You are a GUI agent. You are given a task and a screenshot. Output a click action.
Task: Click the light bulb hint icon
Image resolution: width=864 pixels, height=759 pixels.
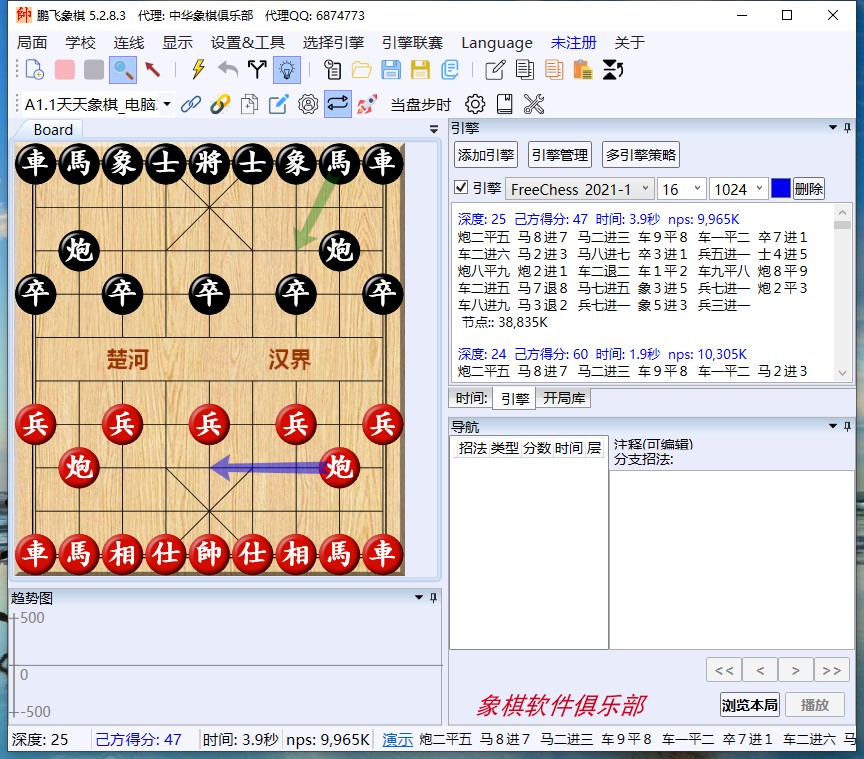[287, 69]
